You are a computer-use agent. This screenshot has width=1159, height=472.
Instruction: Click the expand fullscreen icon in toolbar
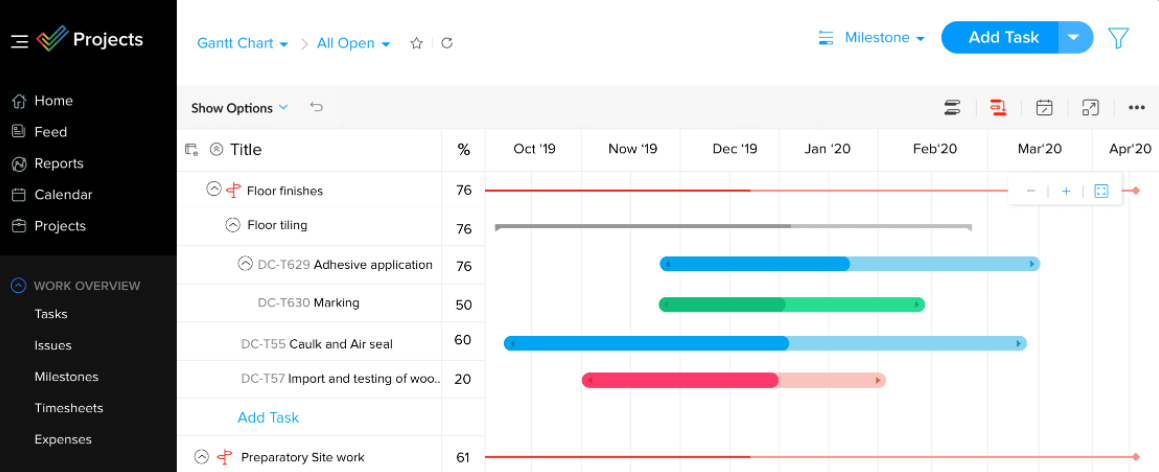click(1090, 107)
